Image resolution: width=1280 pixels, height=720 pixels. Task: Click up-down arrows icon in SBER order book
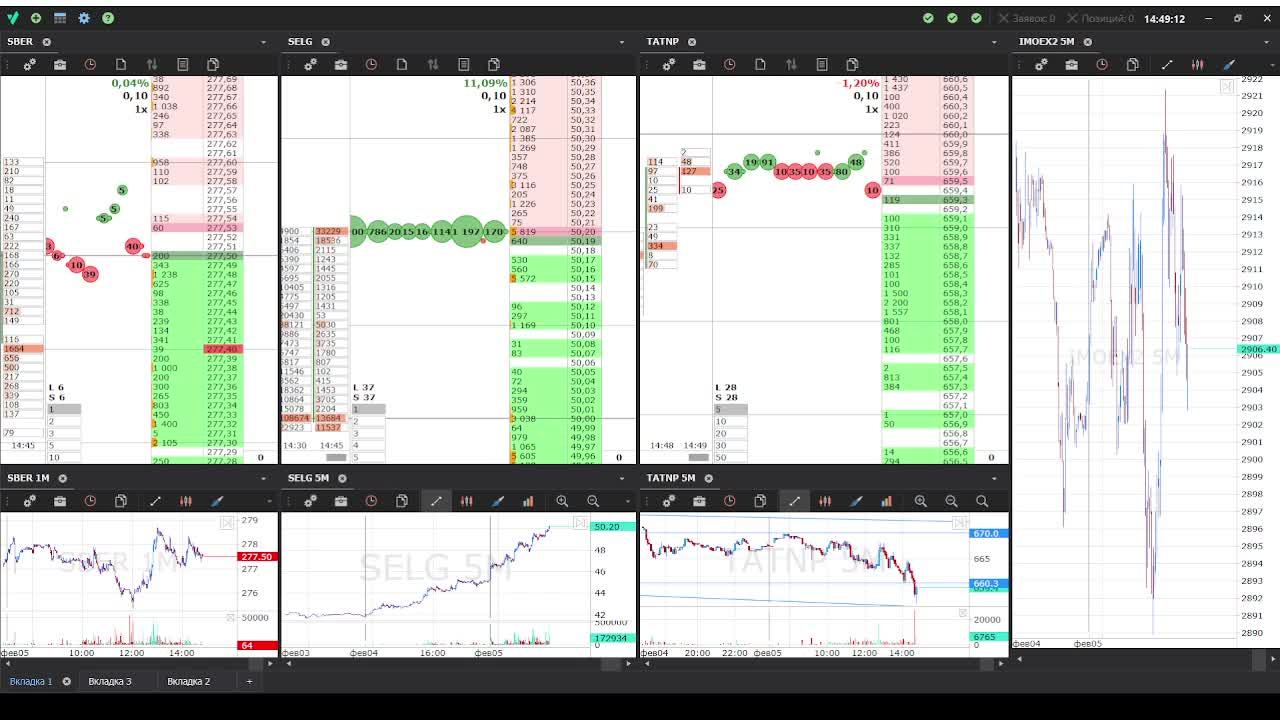click(152, 64)
